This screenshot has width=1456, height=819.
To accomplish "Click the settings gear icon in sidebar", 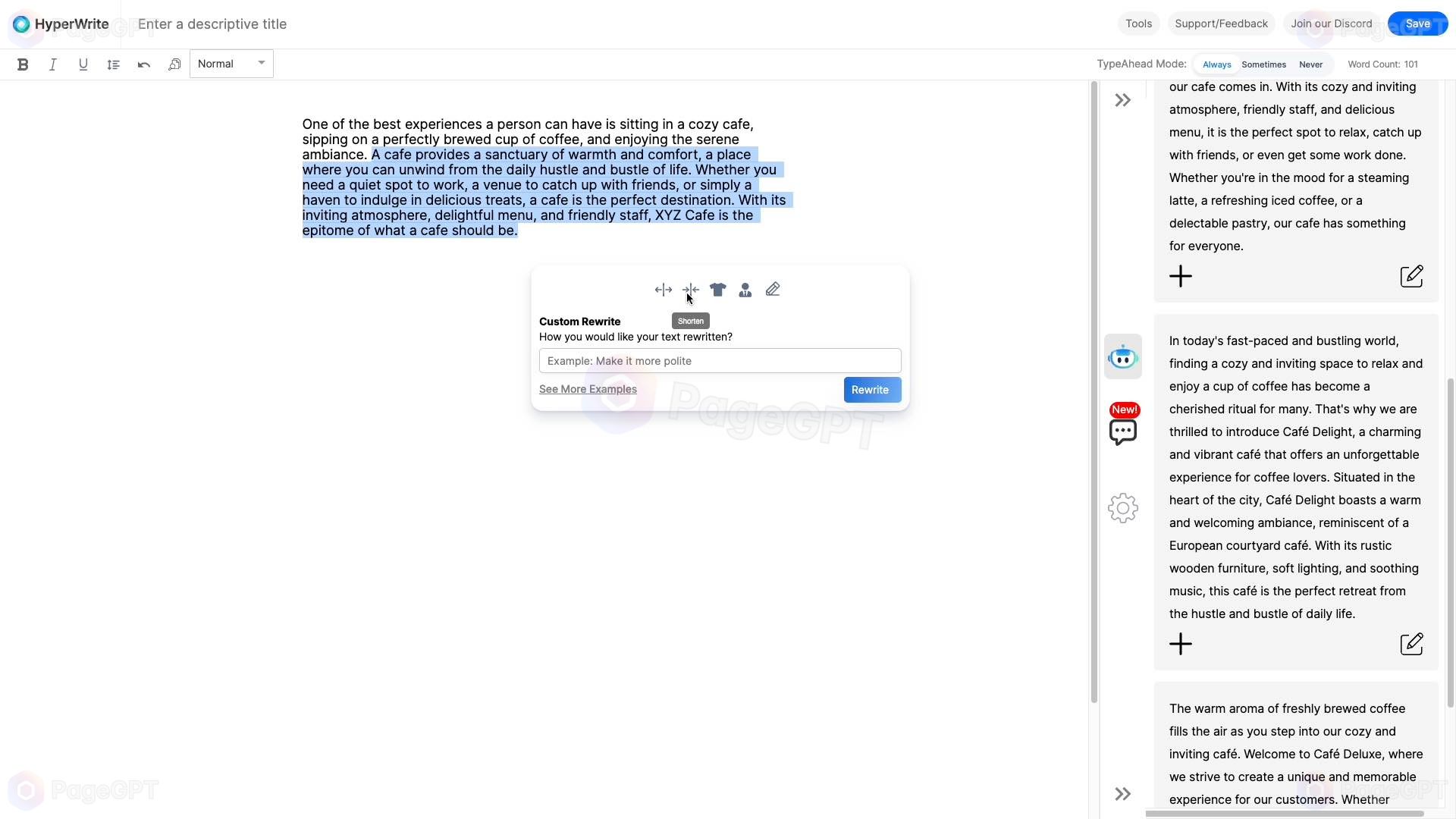I will (1123, 508).
